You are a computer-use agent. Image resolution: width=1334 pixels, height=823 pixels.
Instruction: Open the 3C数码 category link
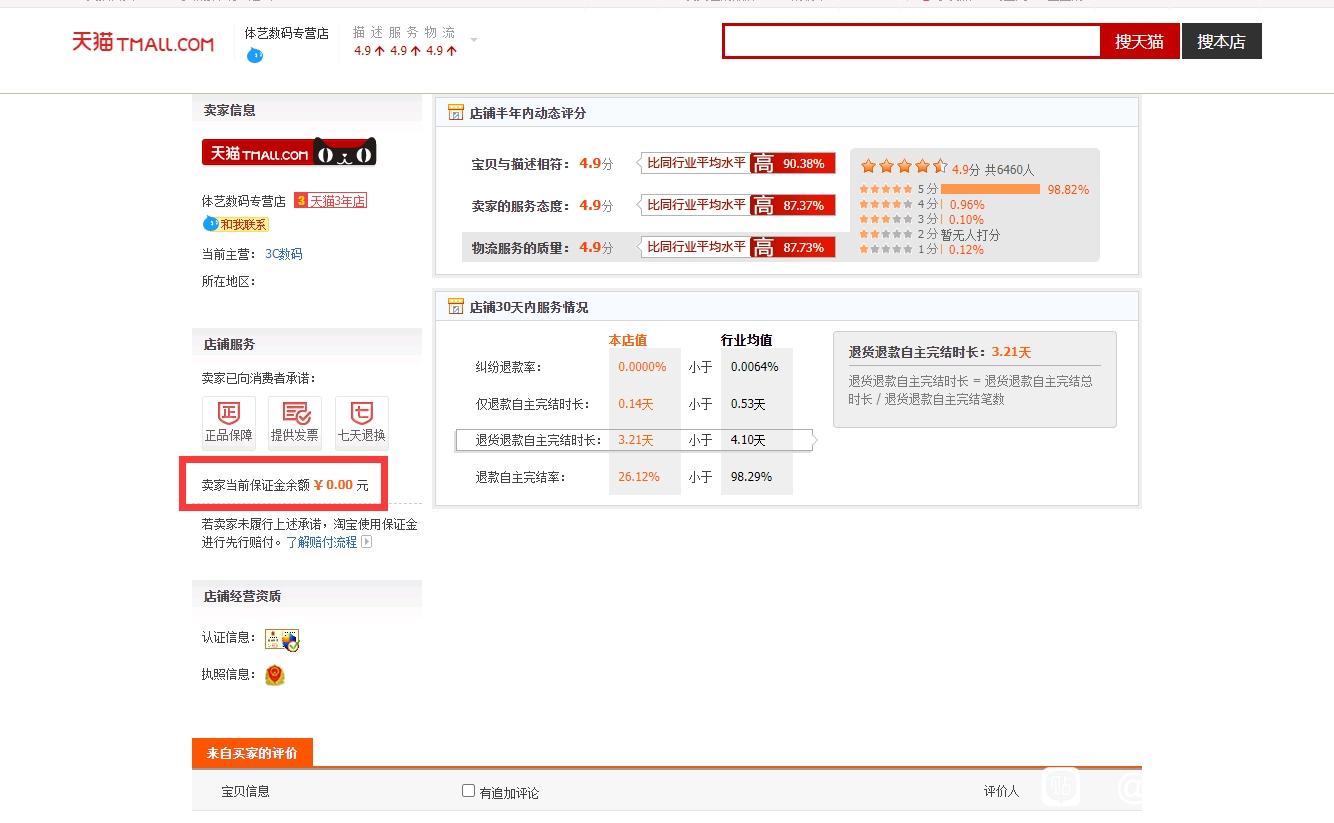tap(284, 254)
